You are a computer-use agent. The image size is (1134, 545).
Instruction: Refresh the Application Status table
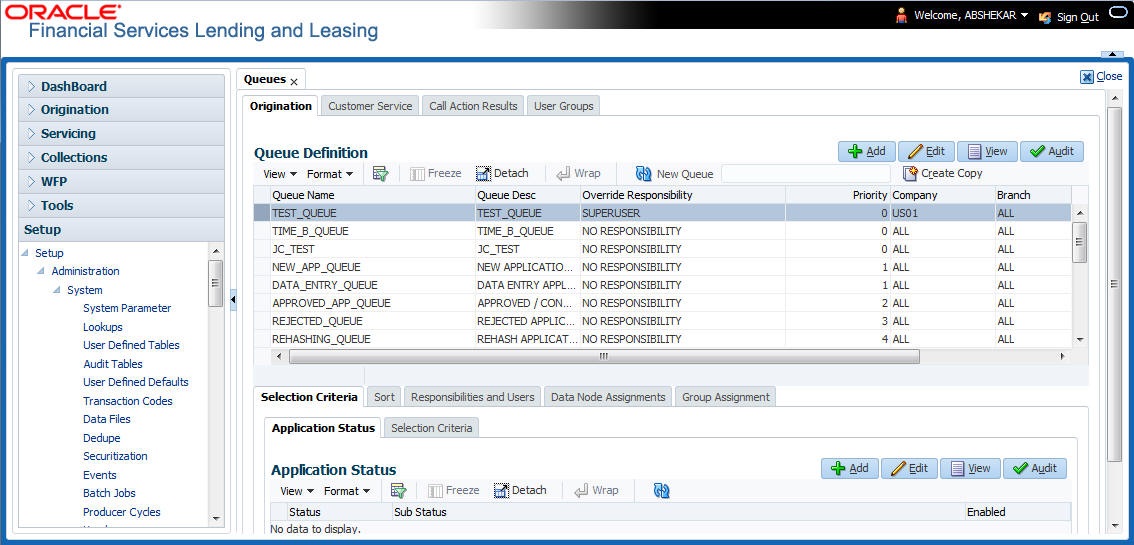[661, 491]
